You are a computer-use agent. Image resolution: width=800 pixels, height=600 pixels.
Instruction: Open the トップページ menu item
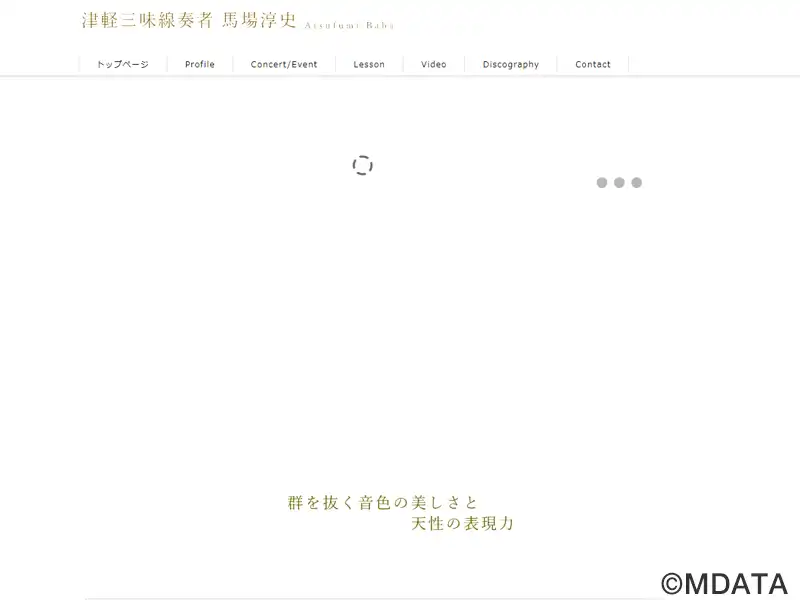click(123, 64)
